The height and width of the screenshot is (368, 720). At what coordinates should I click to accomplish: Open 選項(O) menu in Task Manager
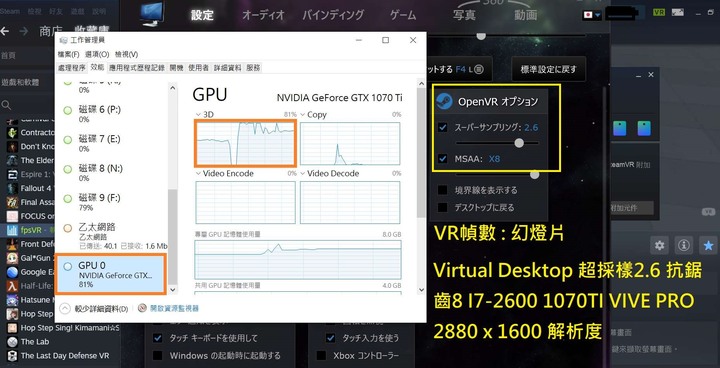pyautogui.click(x=97, y=54)
